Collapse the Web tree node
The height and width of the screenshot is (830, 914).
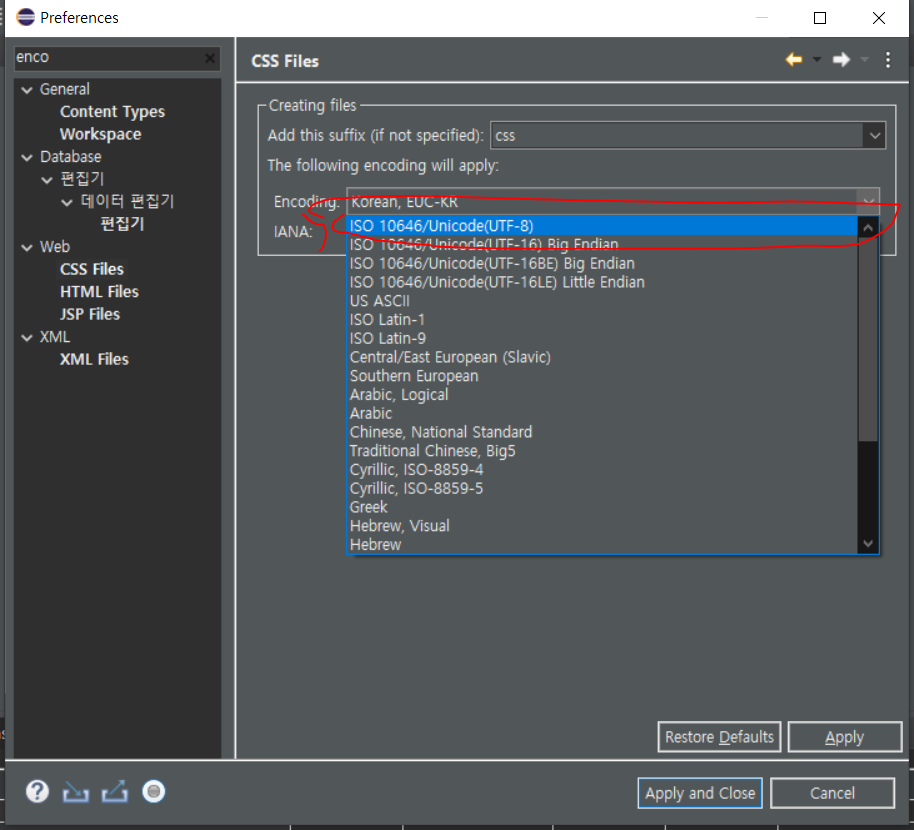point(27,248)
